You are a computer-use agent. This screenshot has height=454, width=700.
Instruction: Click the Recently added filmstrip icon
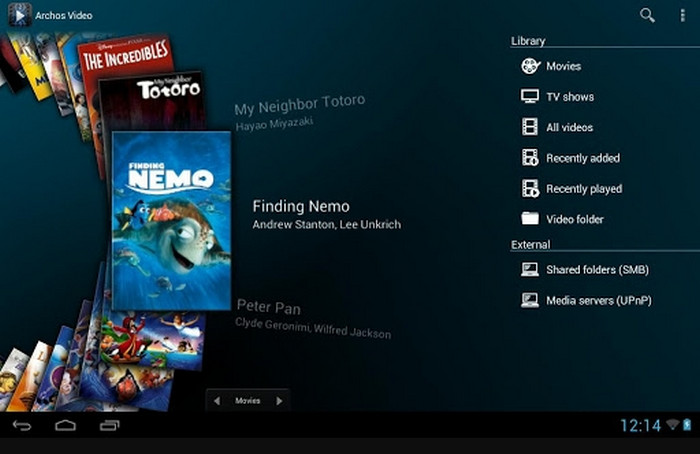pyautogui.click(x=530, y=158)
